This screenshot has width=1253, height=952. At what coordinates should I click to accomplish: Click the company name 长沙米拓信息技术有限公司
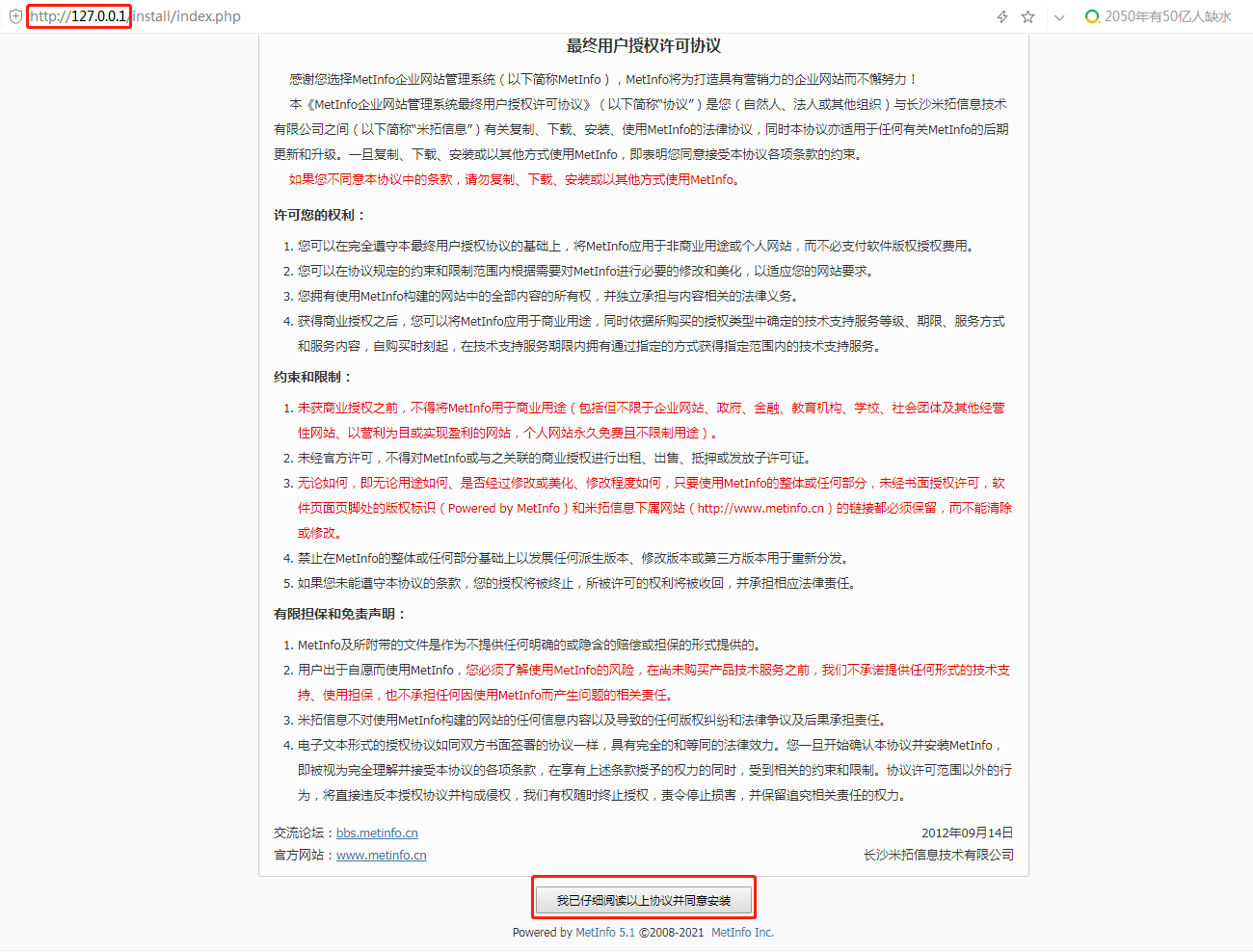pos(939,855)
